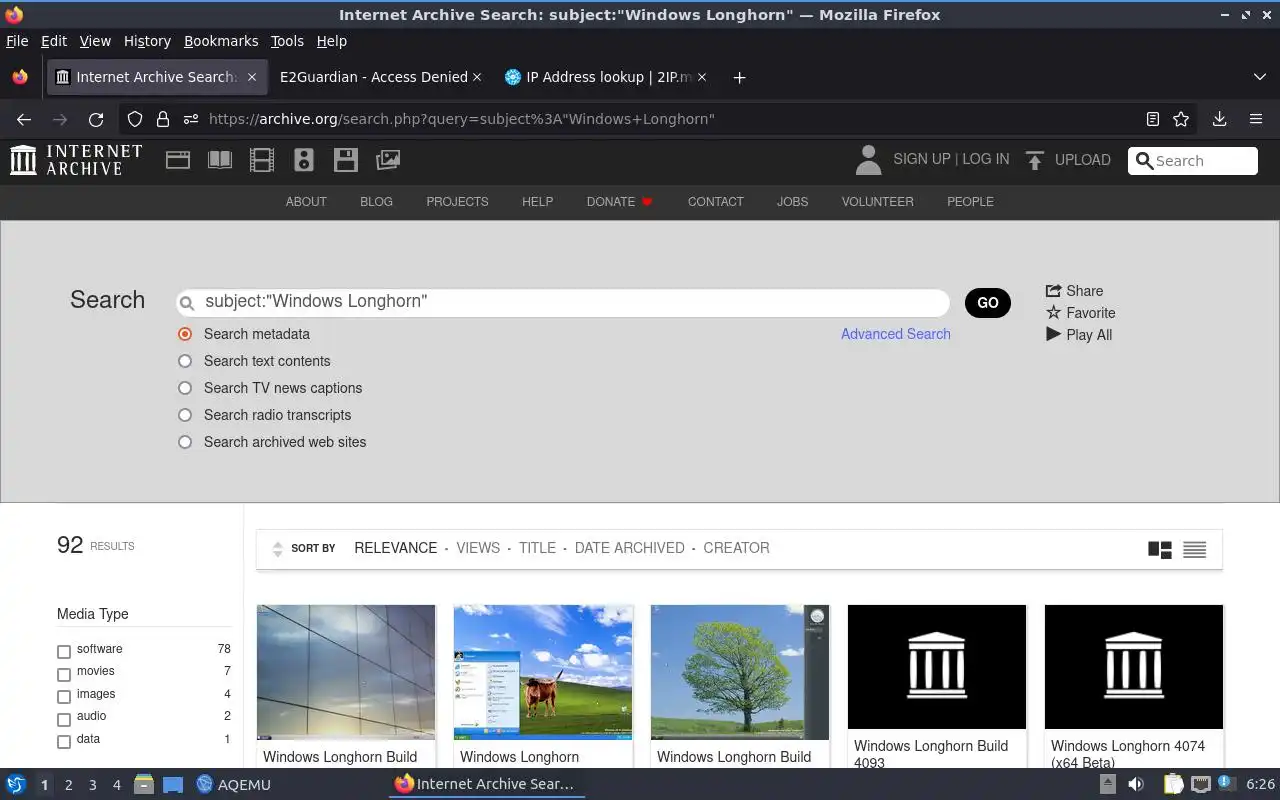The height and width of the screenshot is (800, 1280).
Task: Click the SIGN UP link
Action: pos(922,159)
